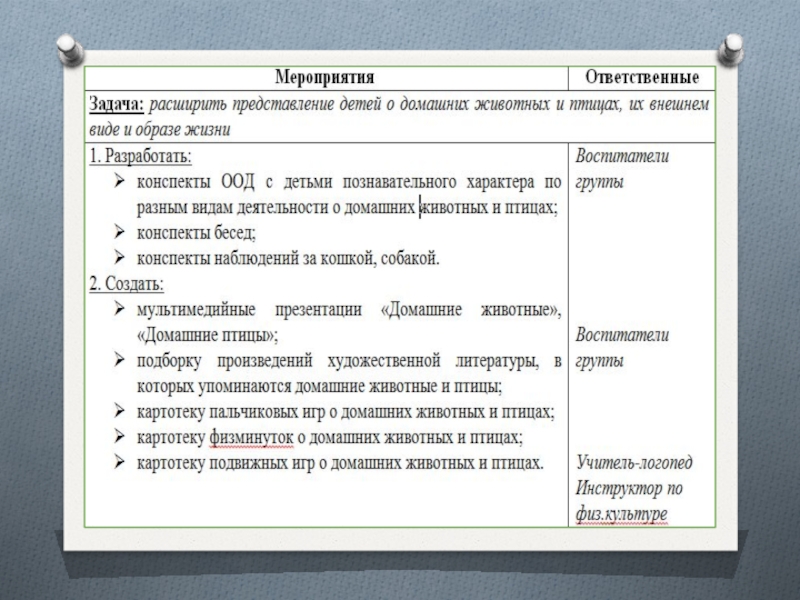800x600 pixels.
Task: Click the text "картотеку подвижных игр"
Action: point(226,463)
